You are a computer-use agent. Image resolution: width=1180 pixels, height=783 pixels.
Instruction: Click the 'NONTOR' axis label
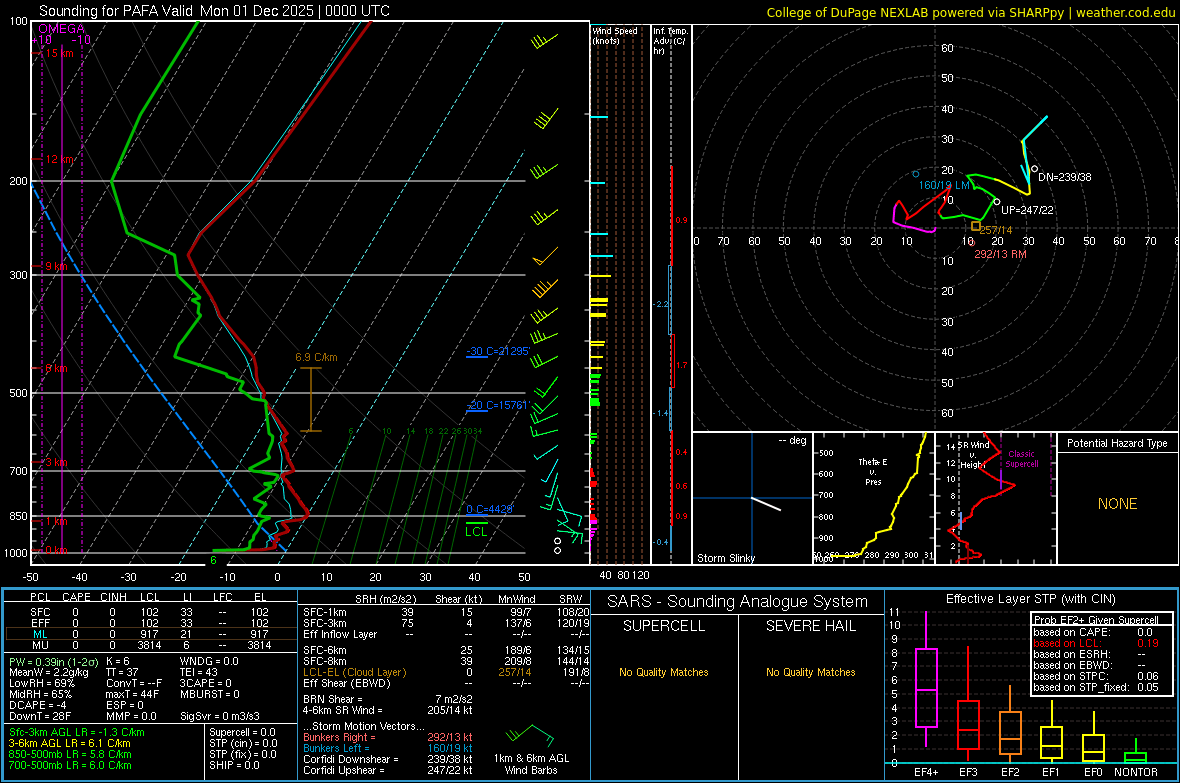coord(1136,772)
